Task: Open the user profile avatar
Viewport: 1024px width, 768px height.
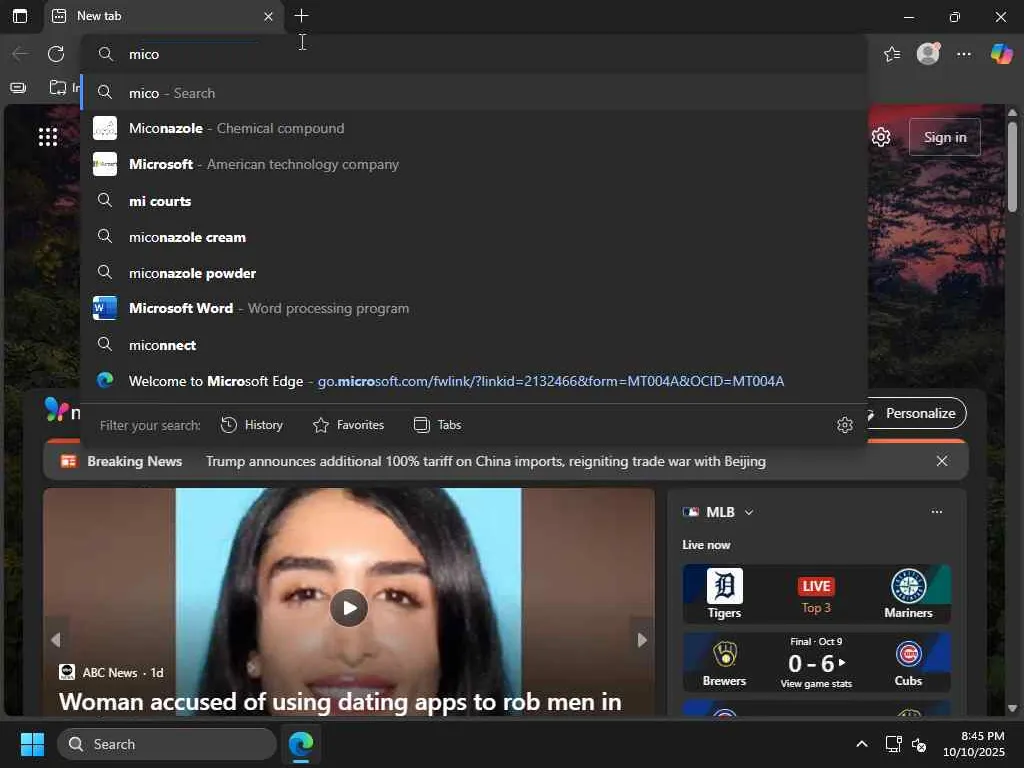Action: (928, 54)
